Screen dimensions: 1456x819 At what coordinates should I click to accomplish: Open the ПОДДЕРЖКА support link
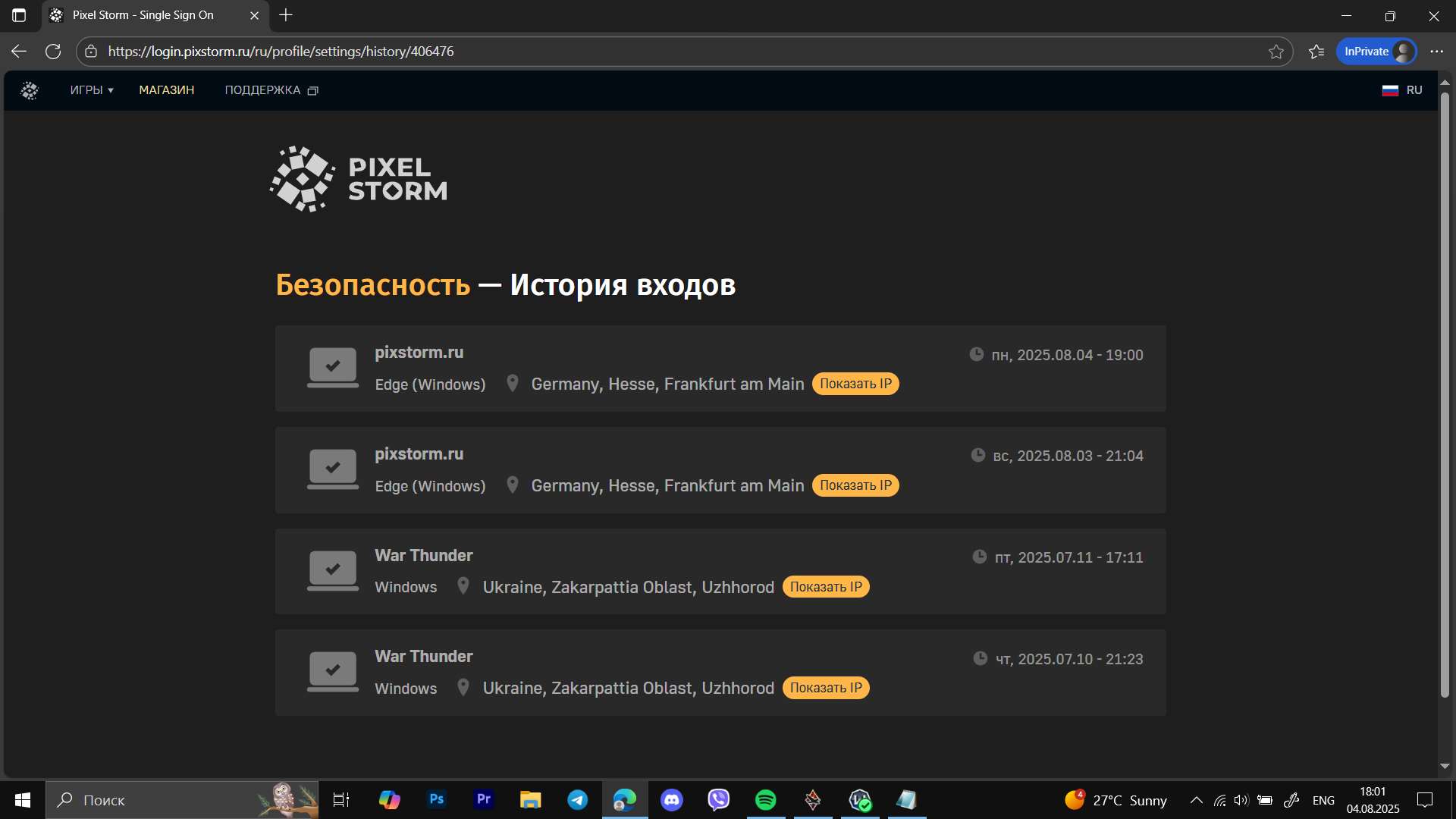tap(271, 90)
